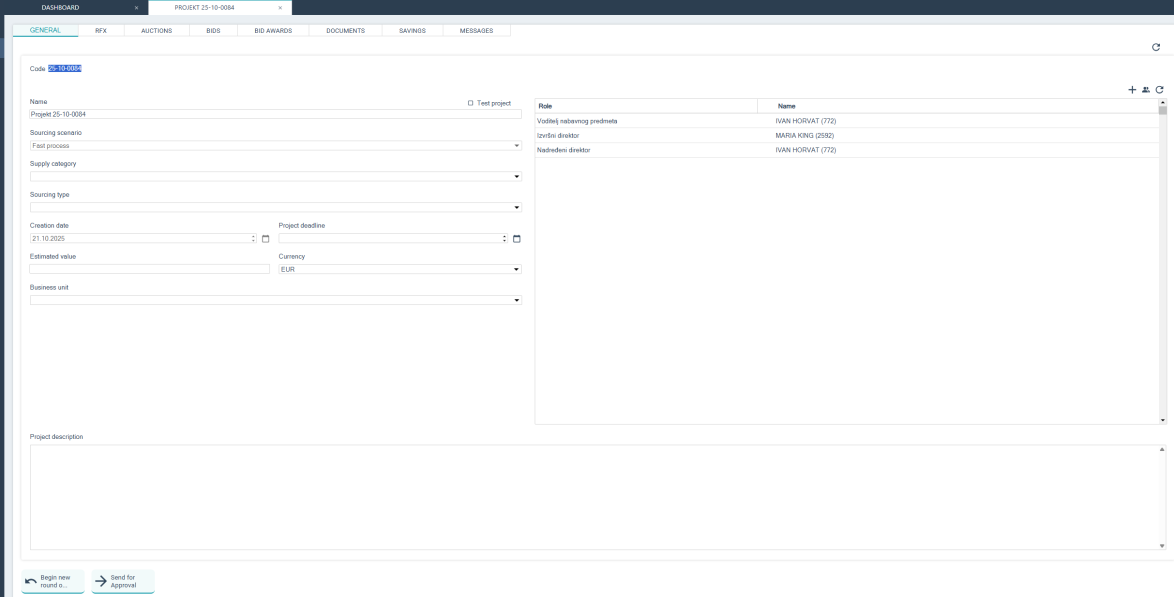Close the Dashboard tab
The height and width of the screenshot is (597, 1174).
(x=136, y=8)
